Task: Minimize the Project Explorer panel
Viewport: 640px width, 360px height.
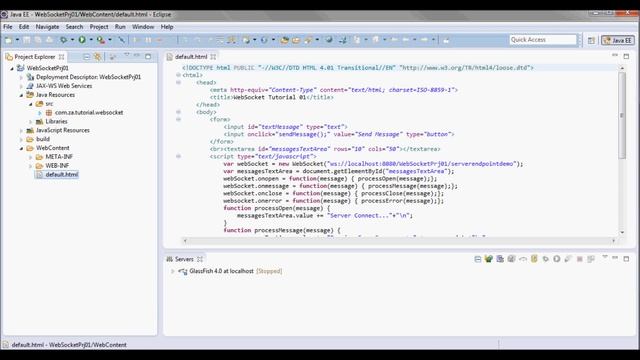Action: (137, 55)
